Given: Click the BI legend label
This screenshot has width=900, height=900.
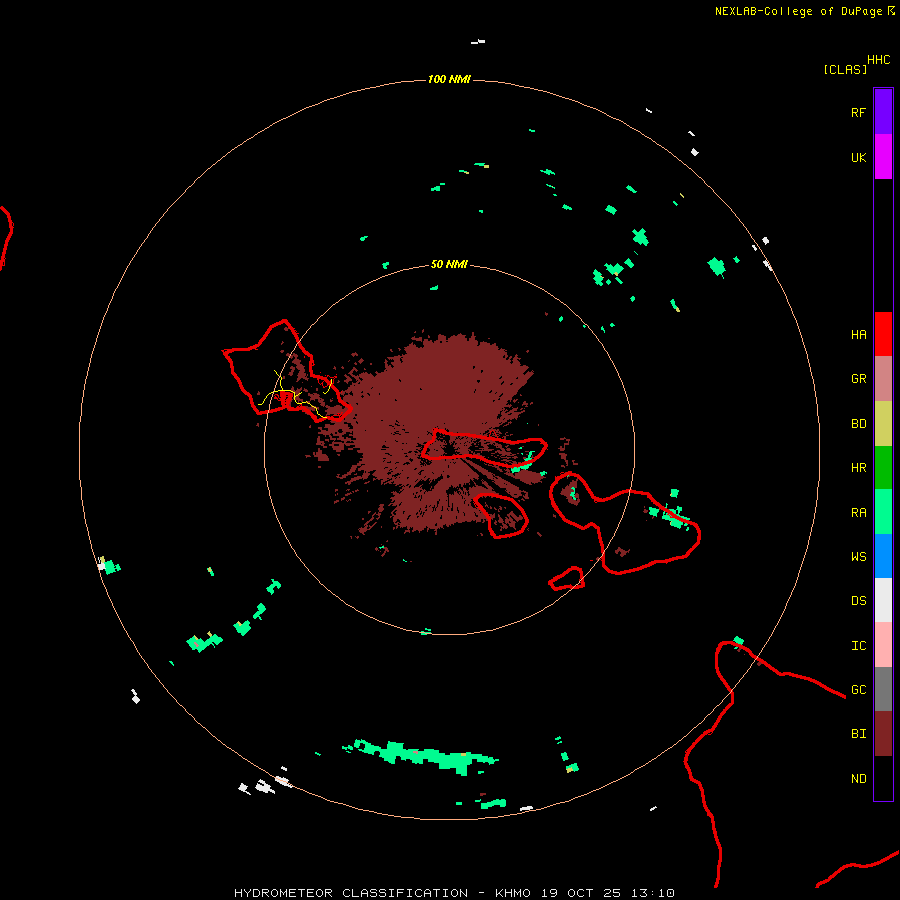Looking at the screenshot, I should pos(858,734).
